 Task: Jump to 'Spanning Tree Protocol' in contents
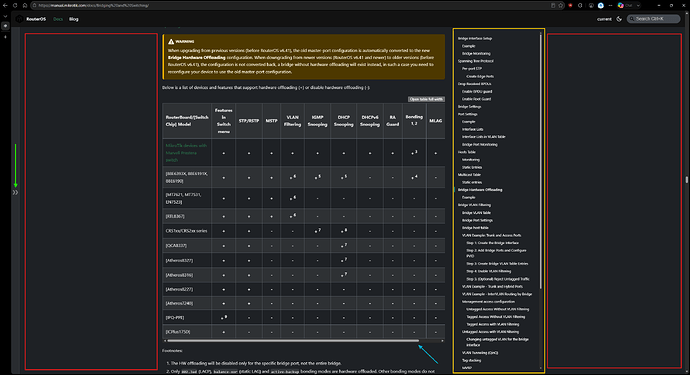(x=476, y=61)
